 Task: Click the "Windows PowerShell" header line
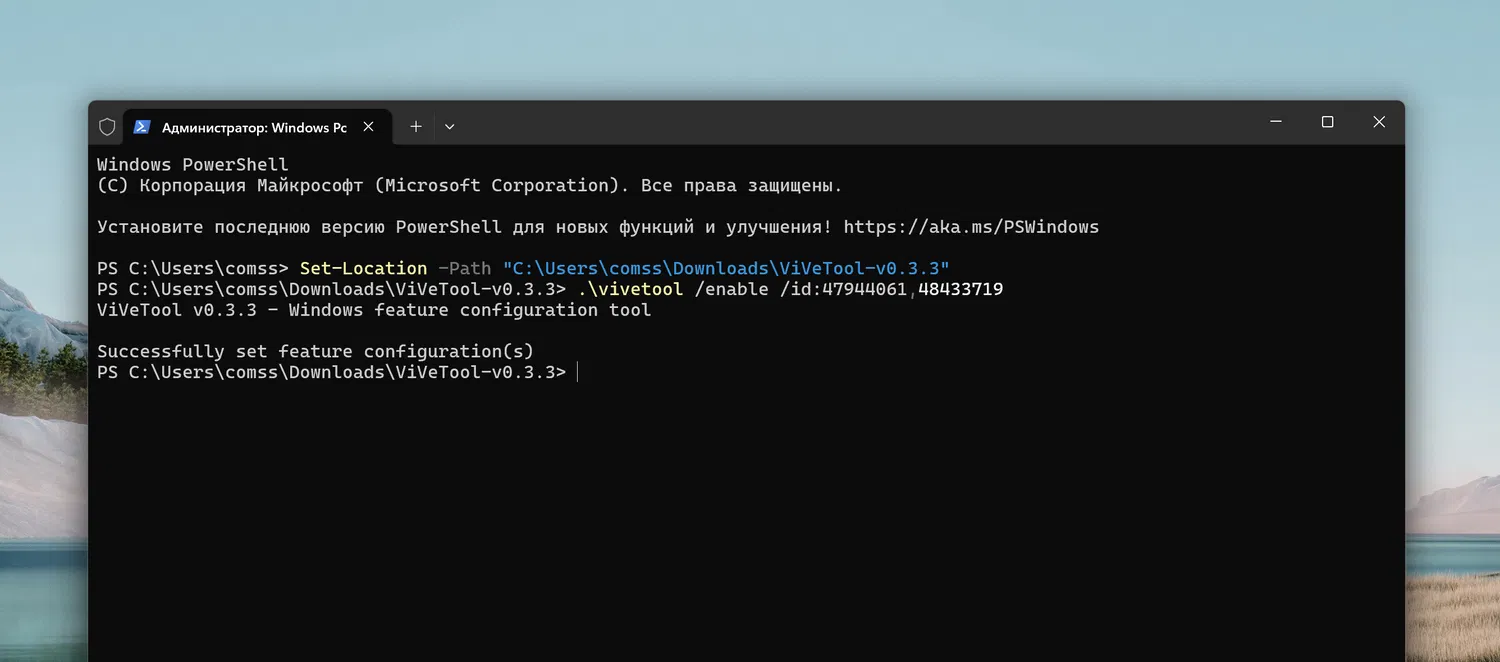point(192,165)
